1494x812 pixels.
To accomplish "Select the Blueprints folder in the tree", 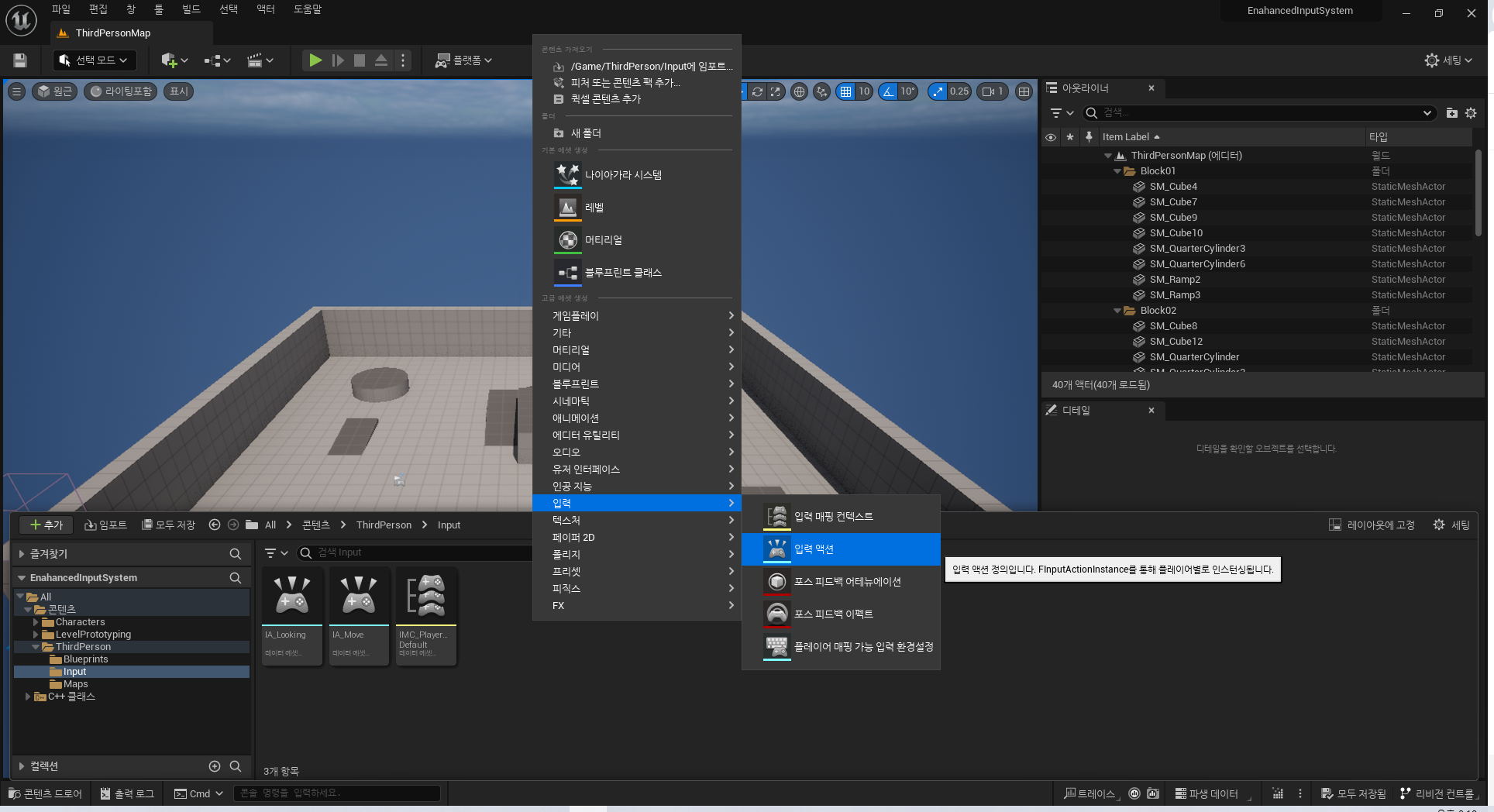I will point(85,659).
